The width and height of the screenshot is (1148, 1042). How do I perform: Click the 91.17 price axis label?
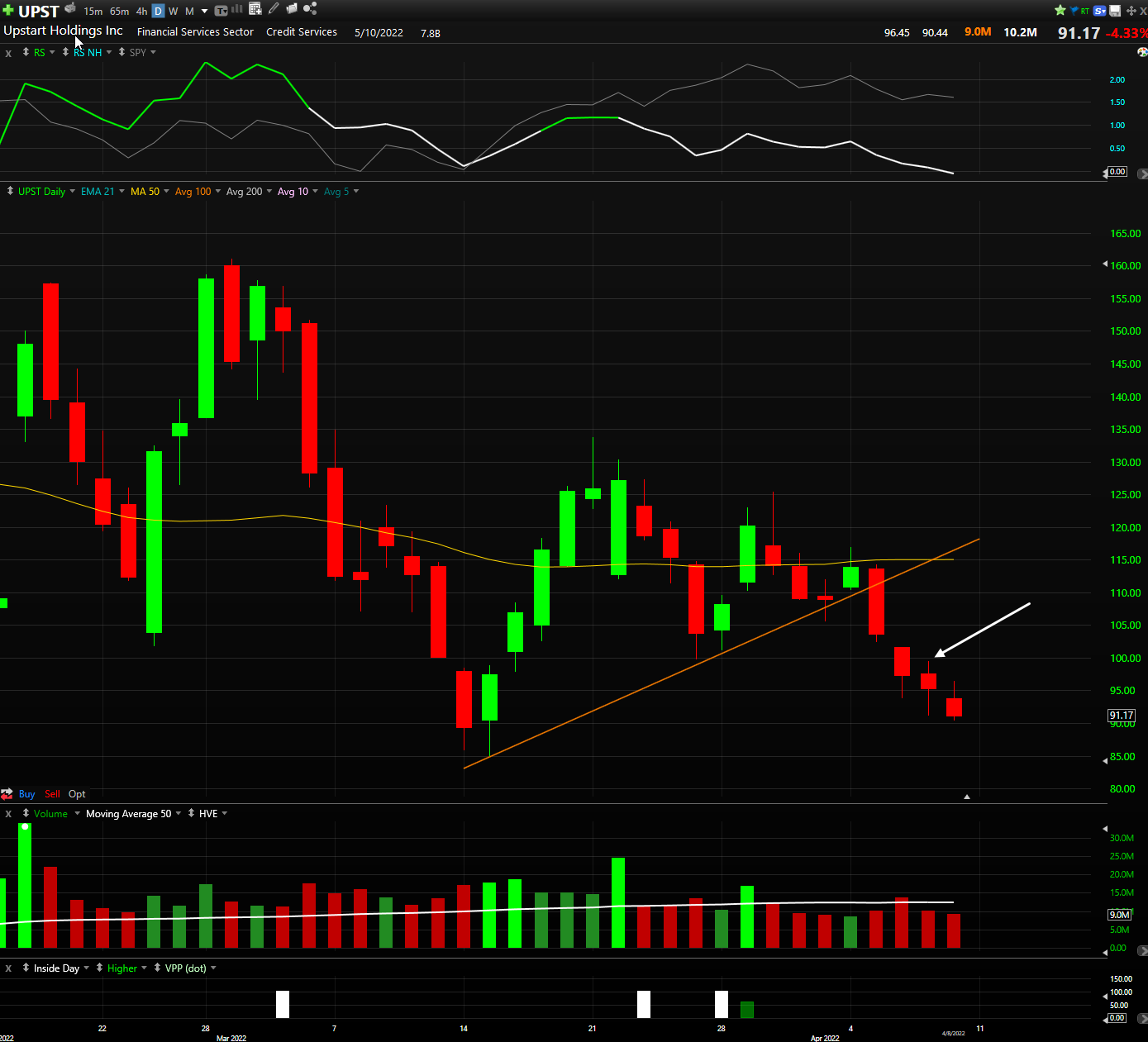1122,716
